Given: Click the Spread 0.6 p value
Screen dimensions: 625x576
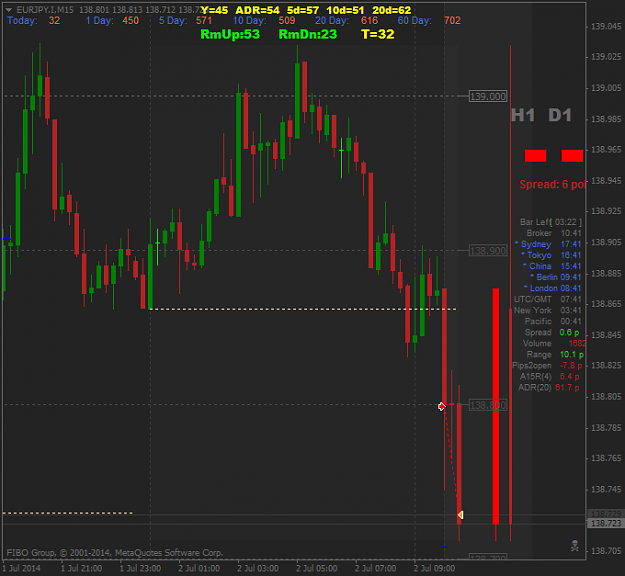Looking at the screenshot, I should (x=569, y=332).
